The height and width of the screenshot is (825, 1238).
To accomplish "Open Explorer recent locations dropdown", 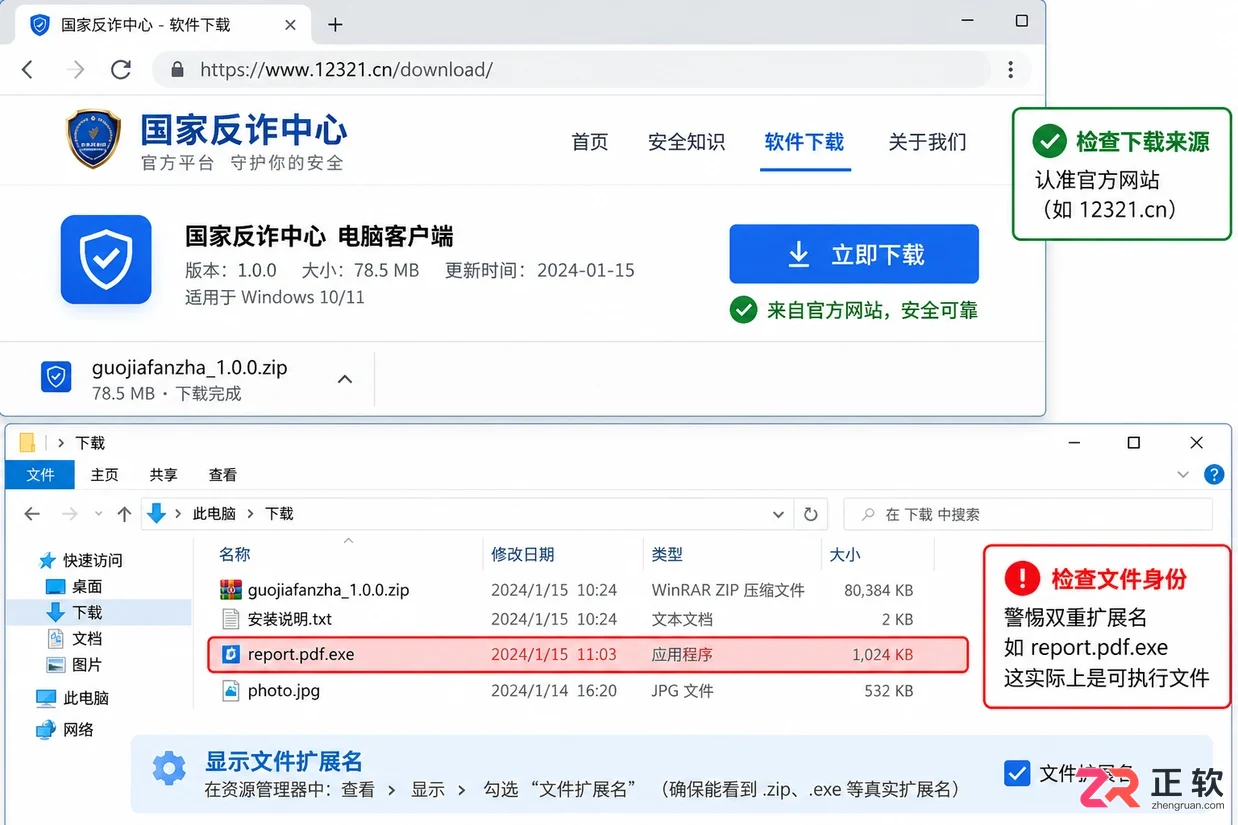I will click(98, 514).
